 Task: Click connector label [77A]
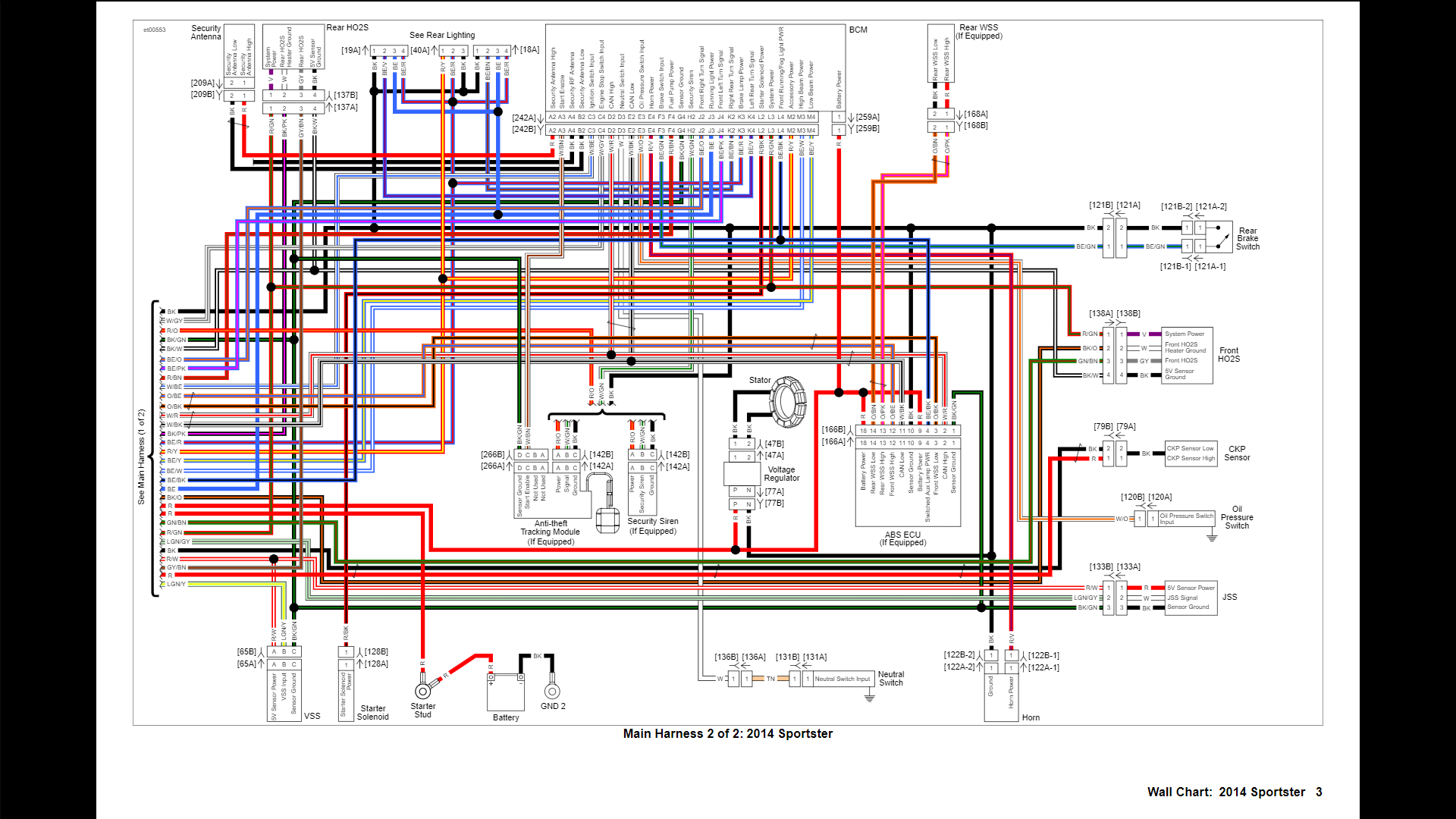774,491
